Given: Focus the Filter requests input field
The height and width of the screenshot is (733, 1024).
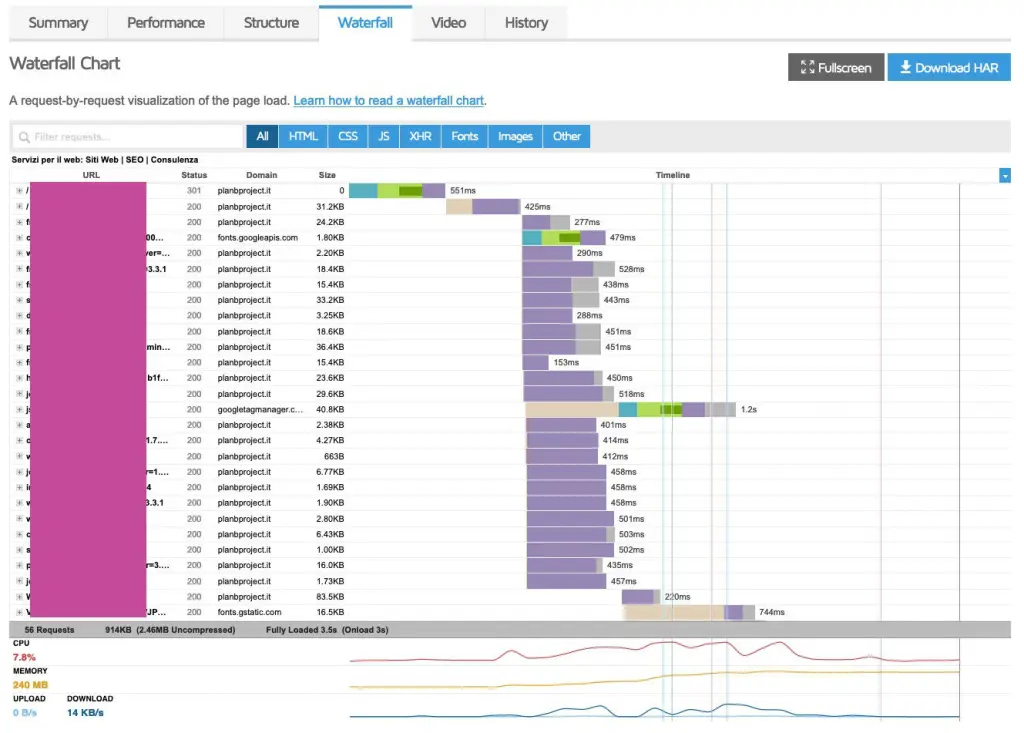Looking at the screenshot, I should 128,137.
